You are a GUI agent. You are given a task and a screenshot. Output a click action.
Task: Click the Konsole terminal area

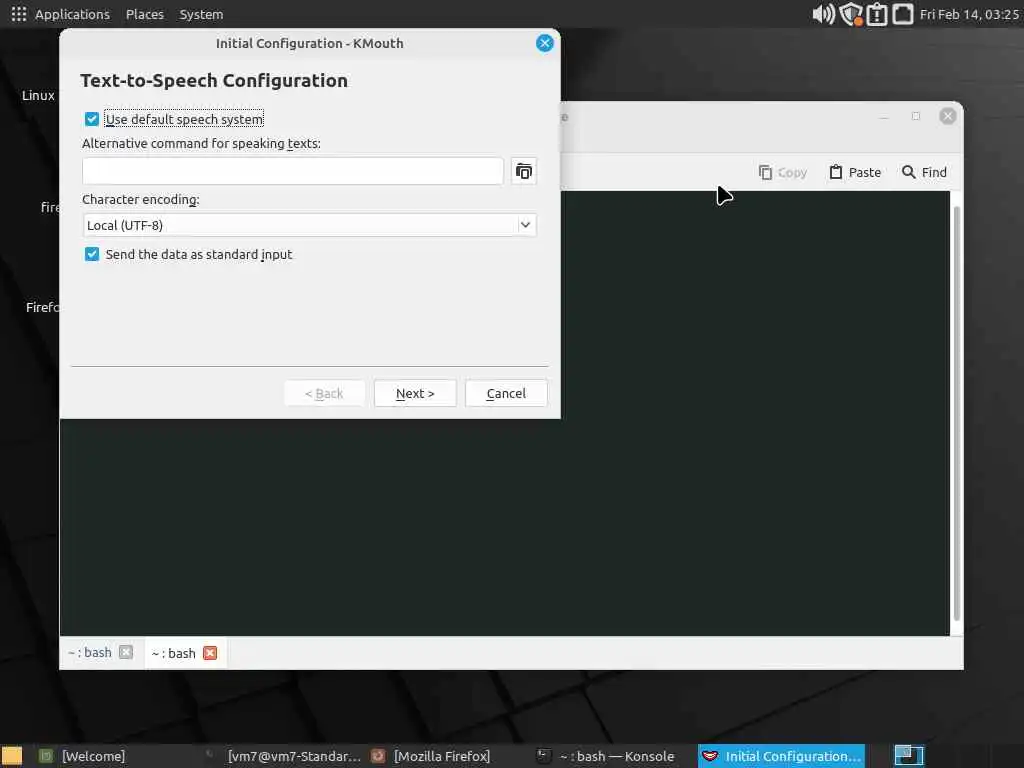point(504,526)
